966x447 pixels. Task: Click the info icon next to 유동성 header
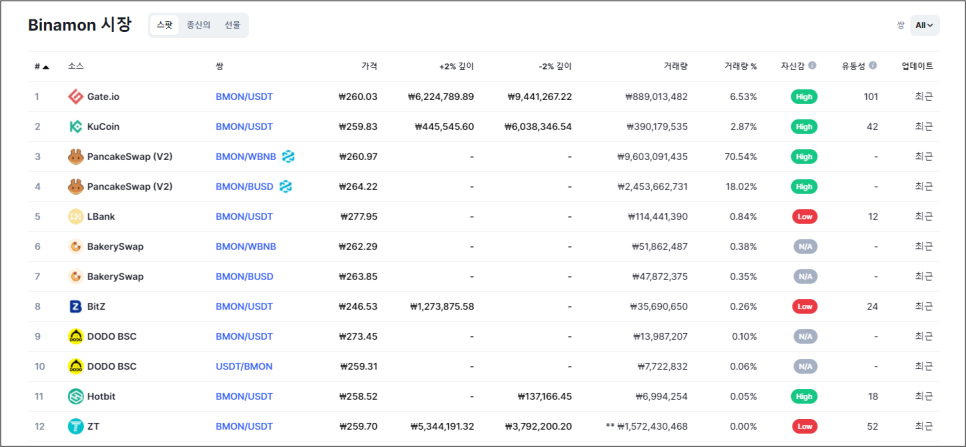pyautogui.click(x=873, y=65)
